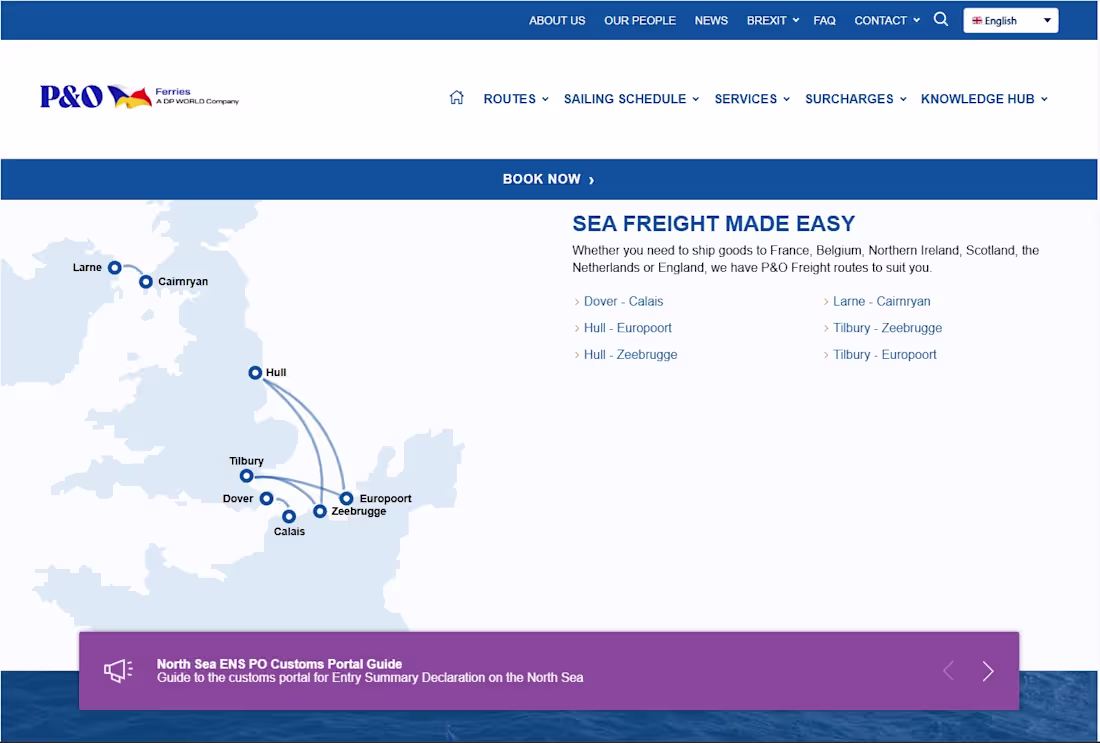Select the Europoort port marker on map
This screenshot has height=743, width=1100.
point(347,498)
